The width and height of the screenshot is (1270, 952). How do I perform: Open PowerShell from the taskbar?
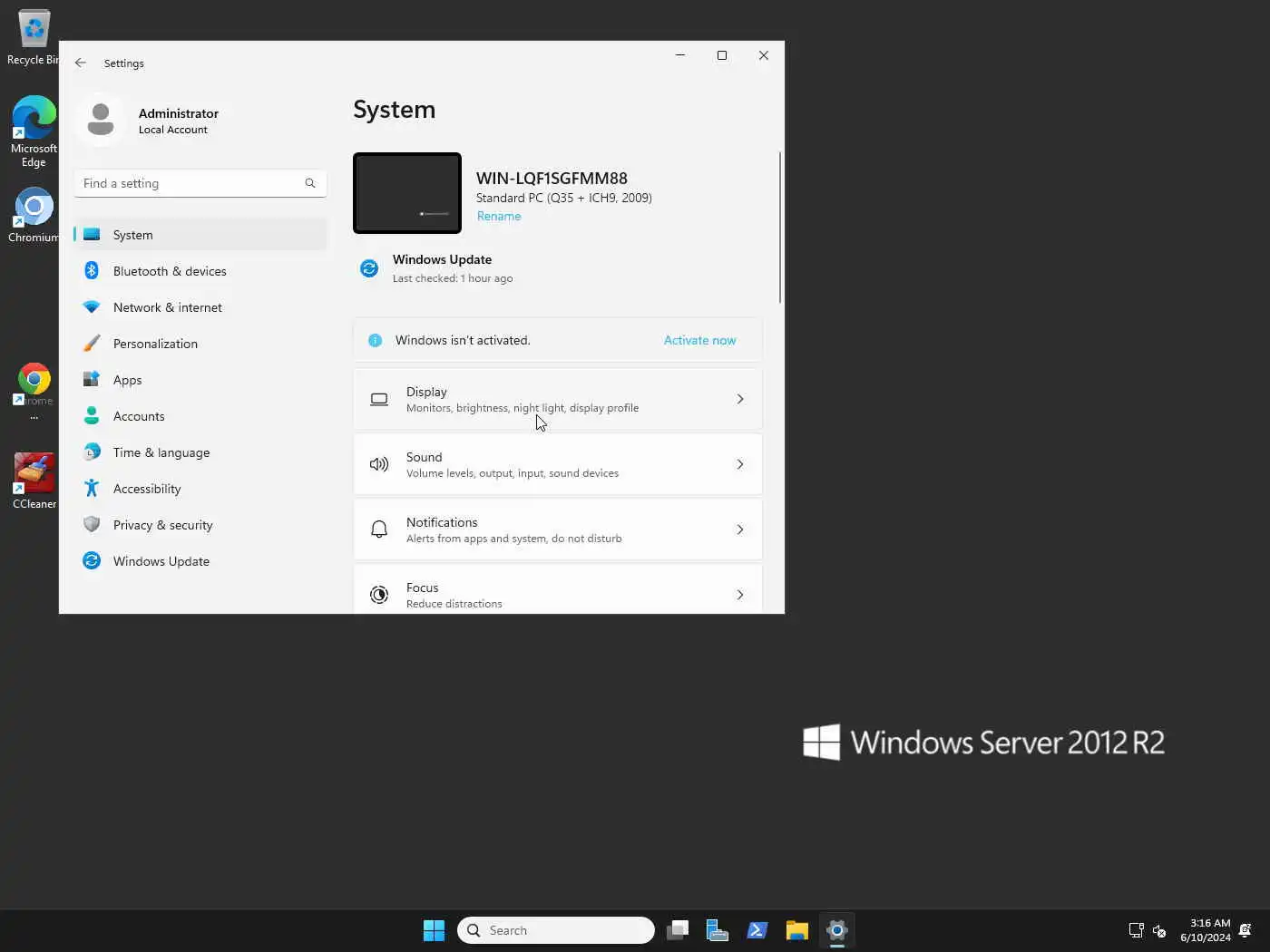pyautogui.click(x=757, y=930)
